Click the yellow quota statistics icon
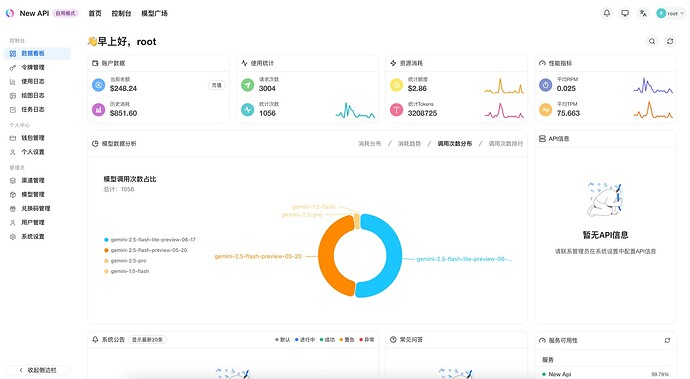Image resolution: width=690 pixels, height=379 pixels. pos(396,85)
